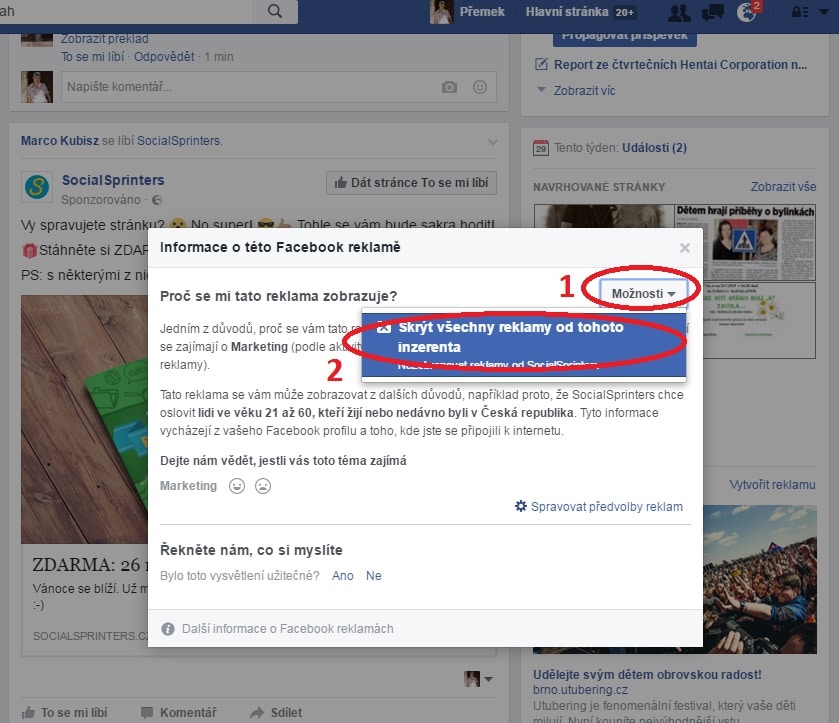
Task: Open the brno.utubering.cz link
Action: (x=580, y=690)
